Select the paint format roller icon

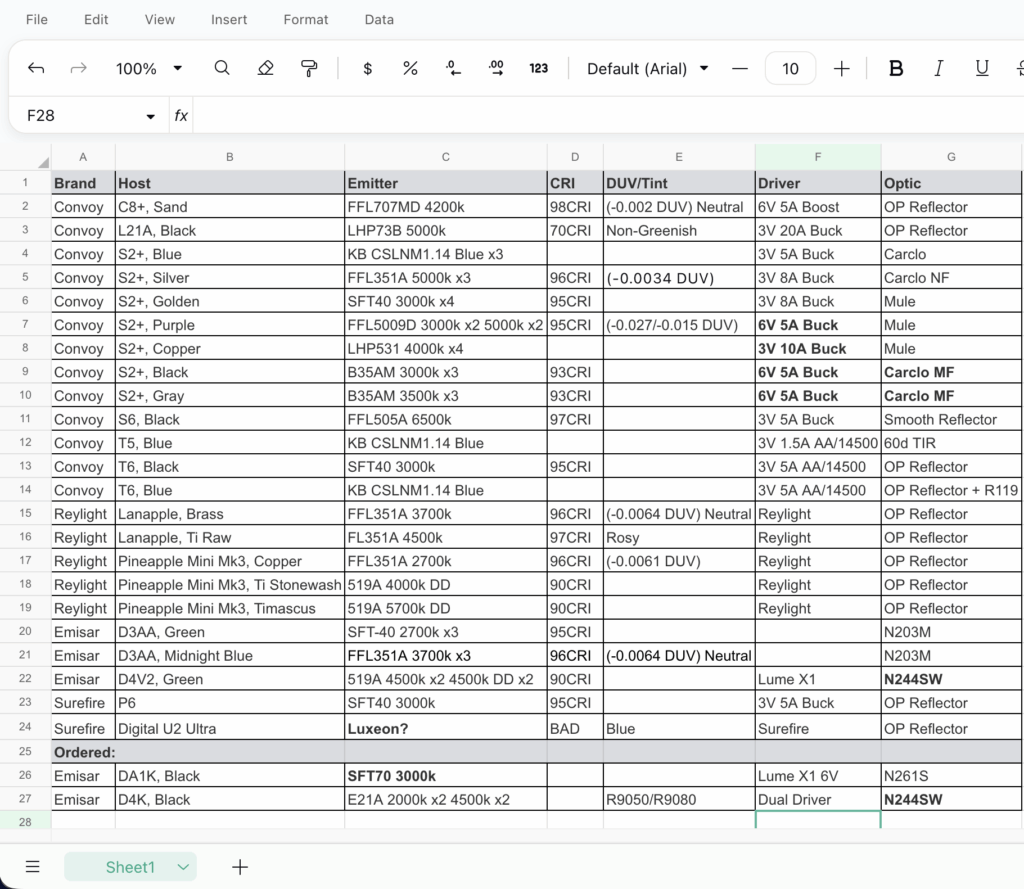tap(309, 68)
